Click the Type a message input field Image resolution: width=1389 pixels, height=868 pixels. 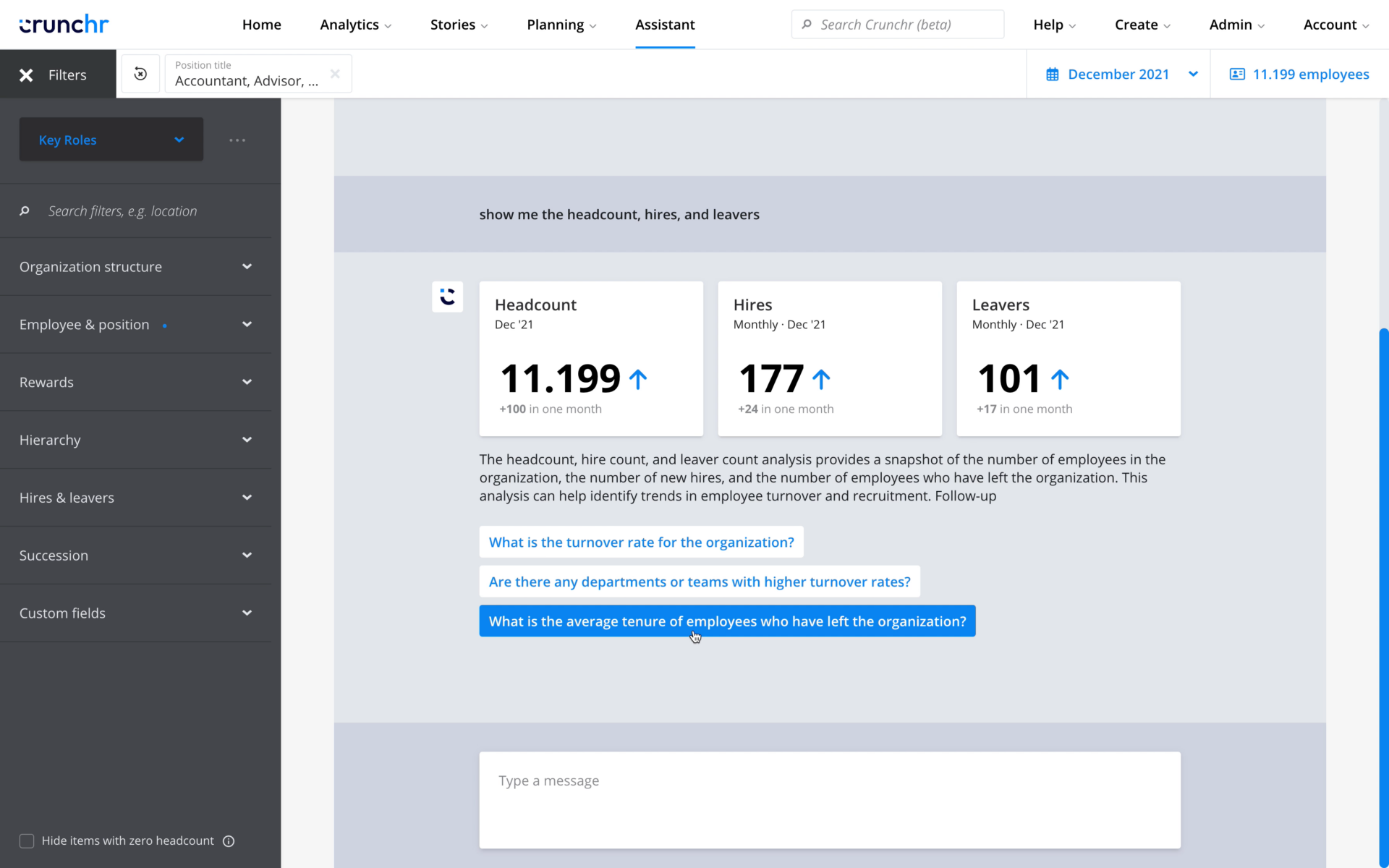(x=829, y=800)
